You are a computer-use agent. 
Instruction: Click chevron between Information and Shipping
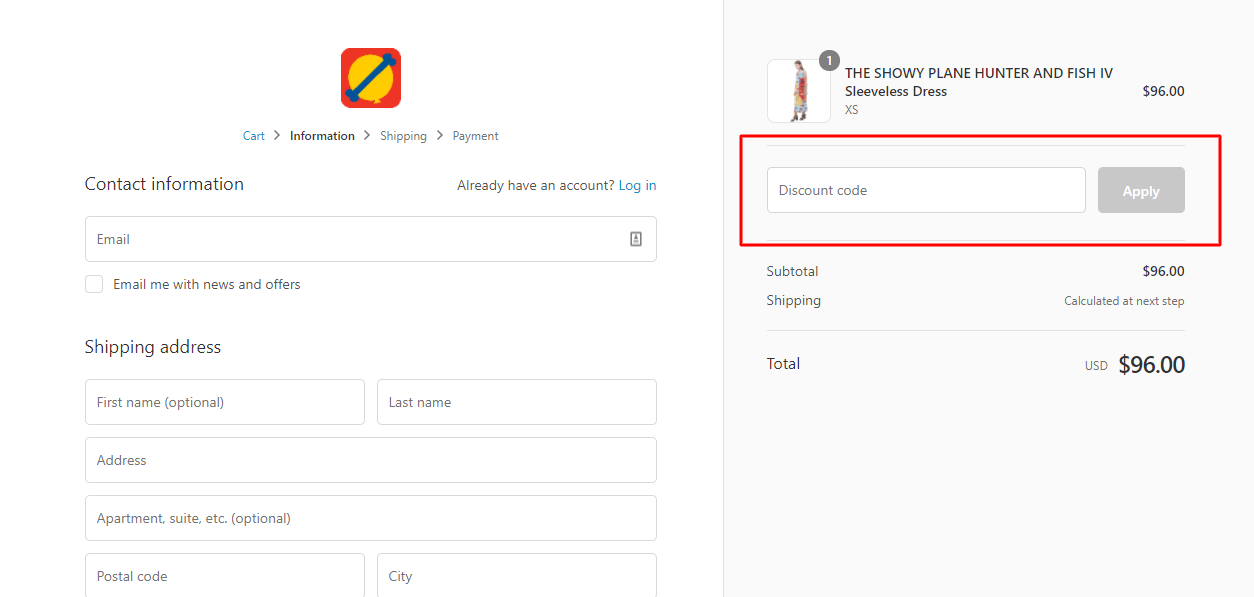pyautogui.click(x=367, y=135)
